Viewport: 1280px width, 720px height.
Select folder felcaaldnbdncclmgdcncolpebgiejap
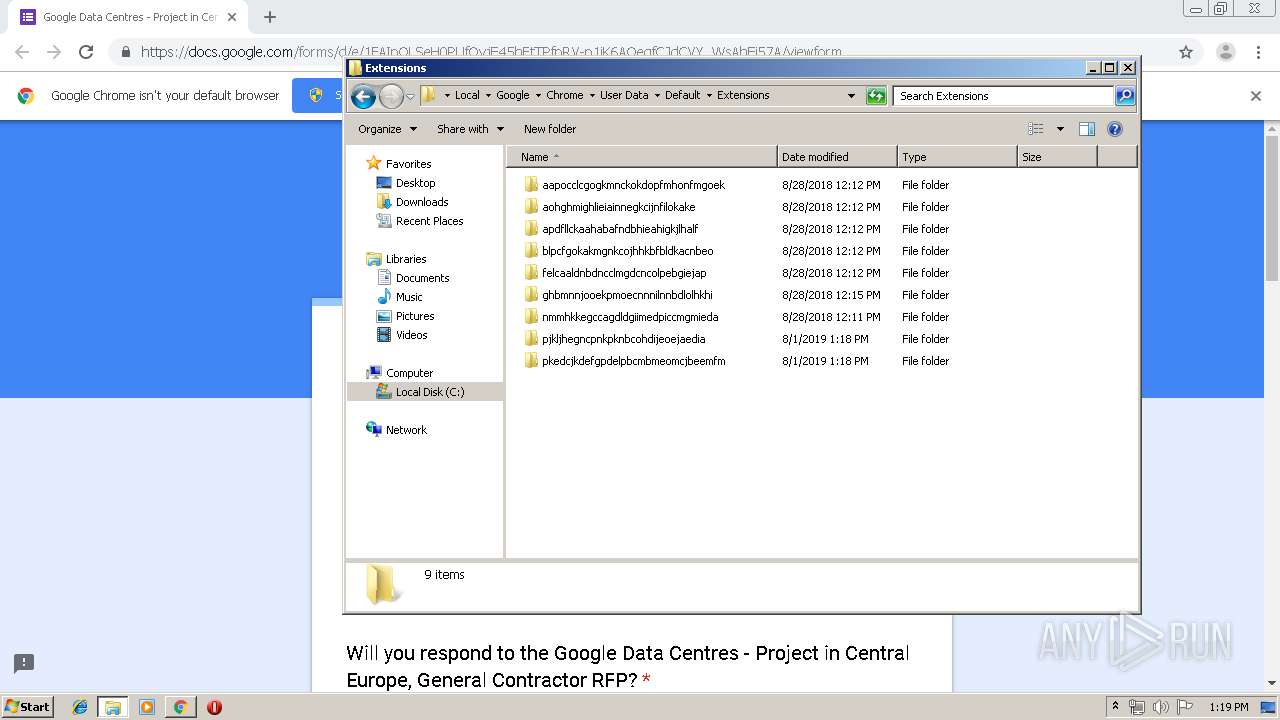coord(624,273)
